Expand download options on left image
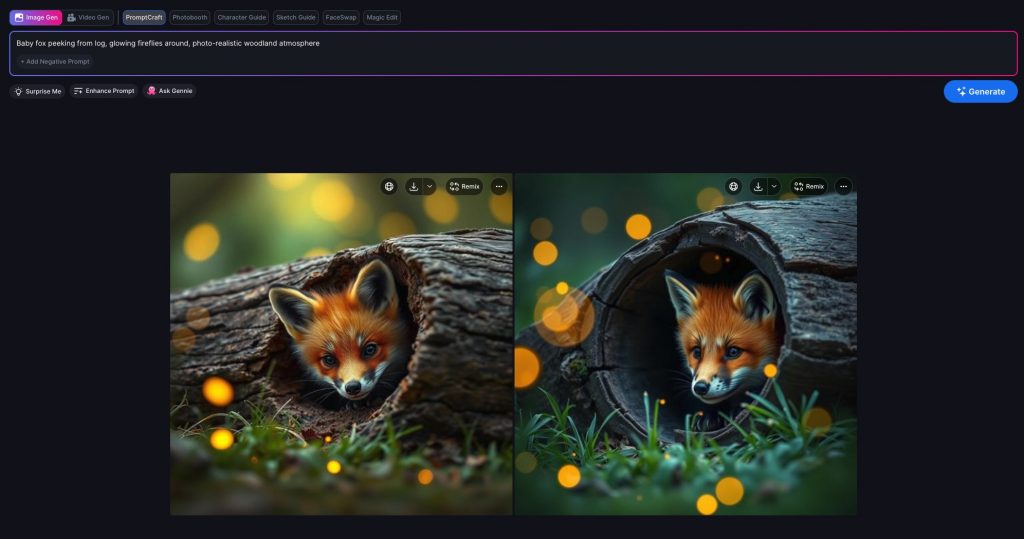This screenshot has height=539, width=1024. point(430,186)
